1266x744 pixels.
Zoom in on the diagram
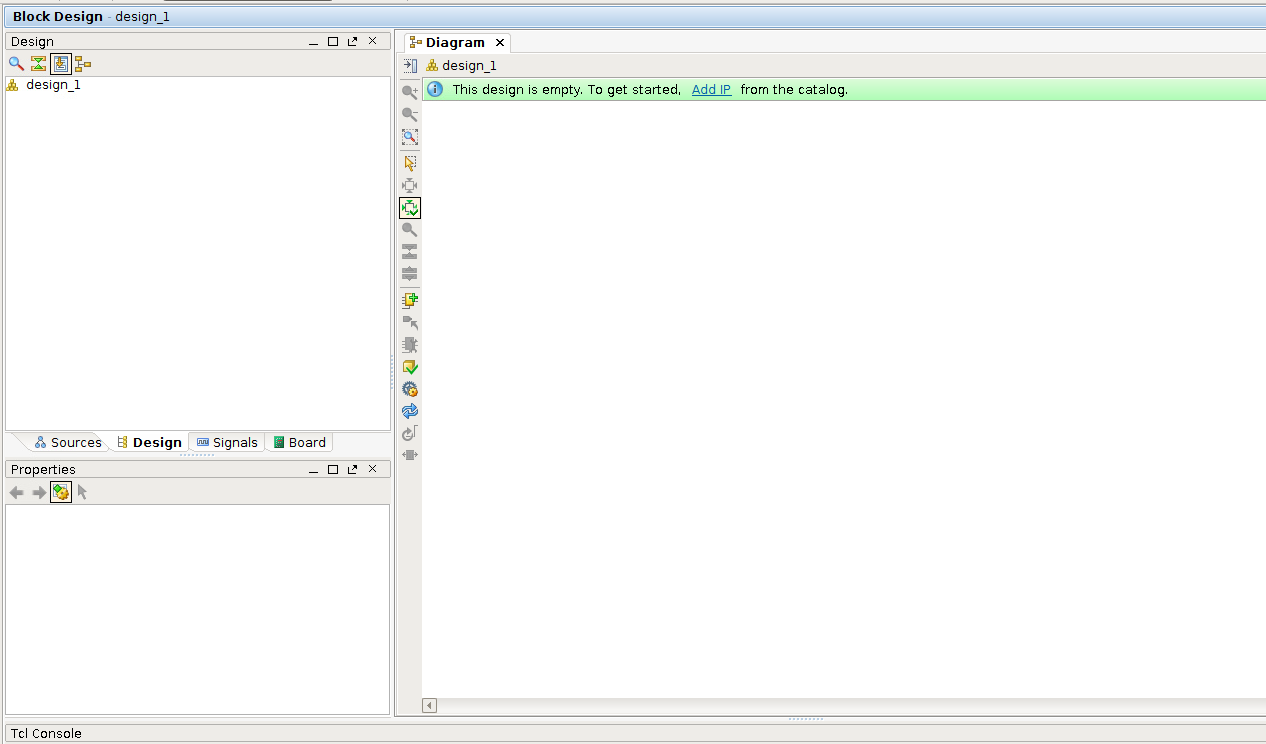coord(410,92)
